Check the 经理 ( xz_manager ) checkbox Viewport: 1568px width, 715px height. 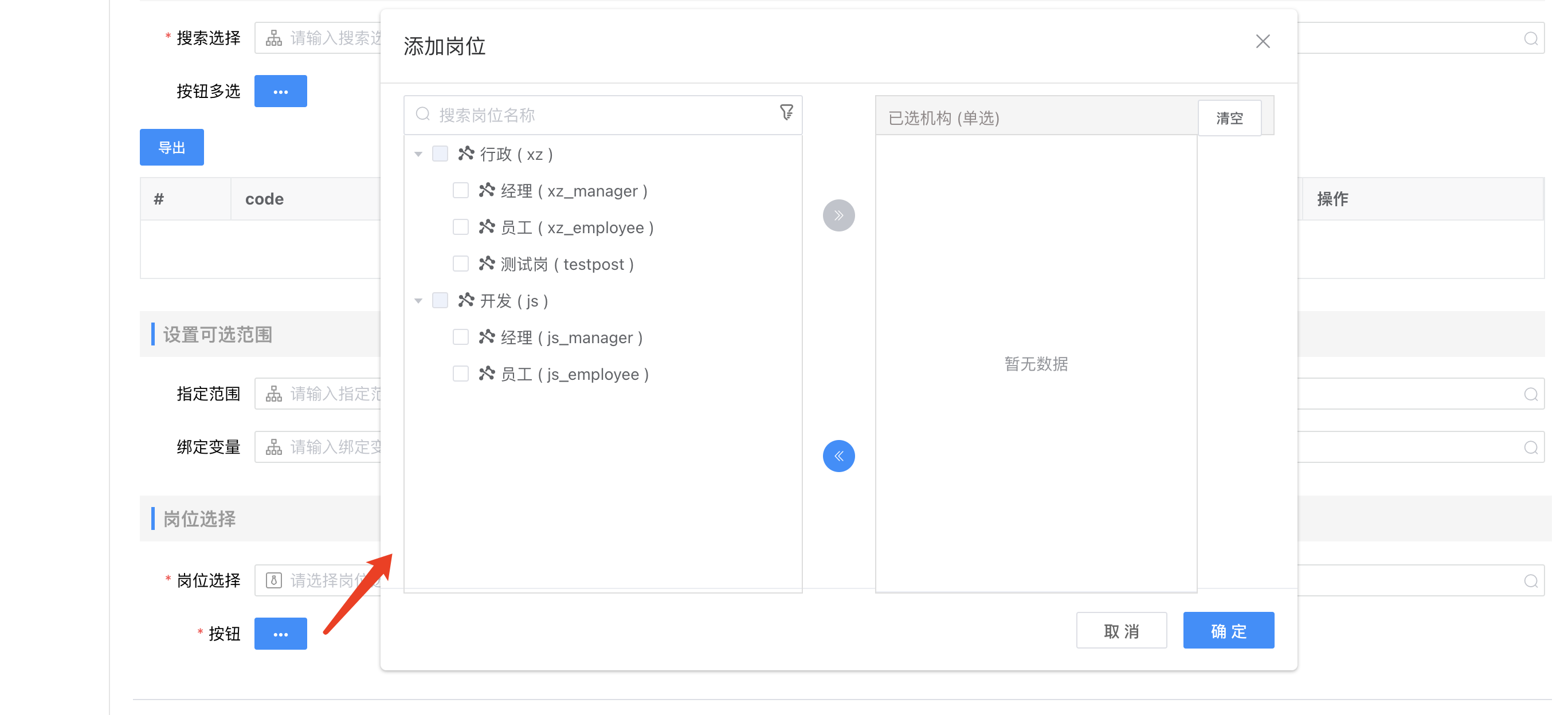click(x=461, y=190)
